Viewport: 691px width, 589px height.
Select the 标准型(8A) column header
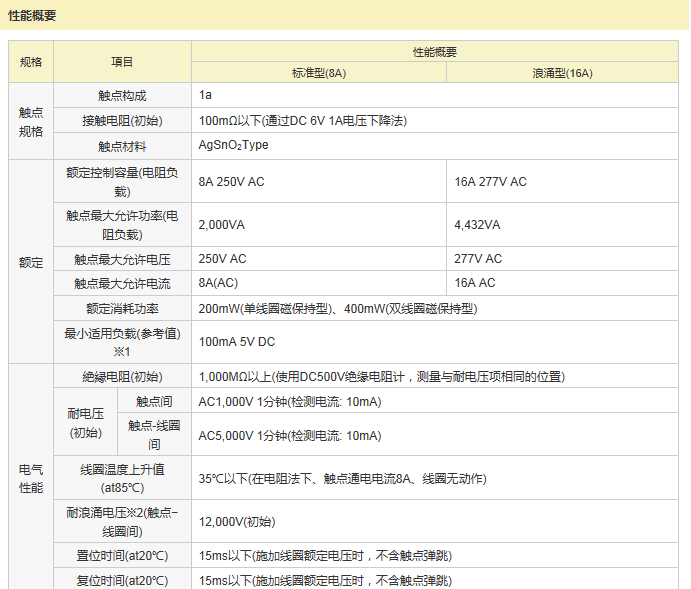pos(318,73)
